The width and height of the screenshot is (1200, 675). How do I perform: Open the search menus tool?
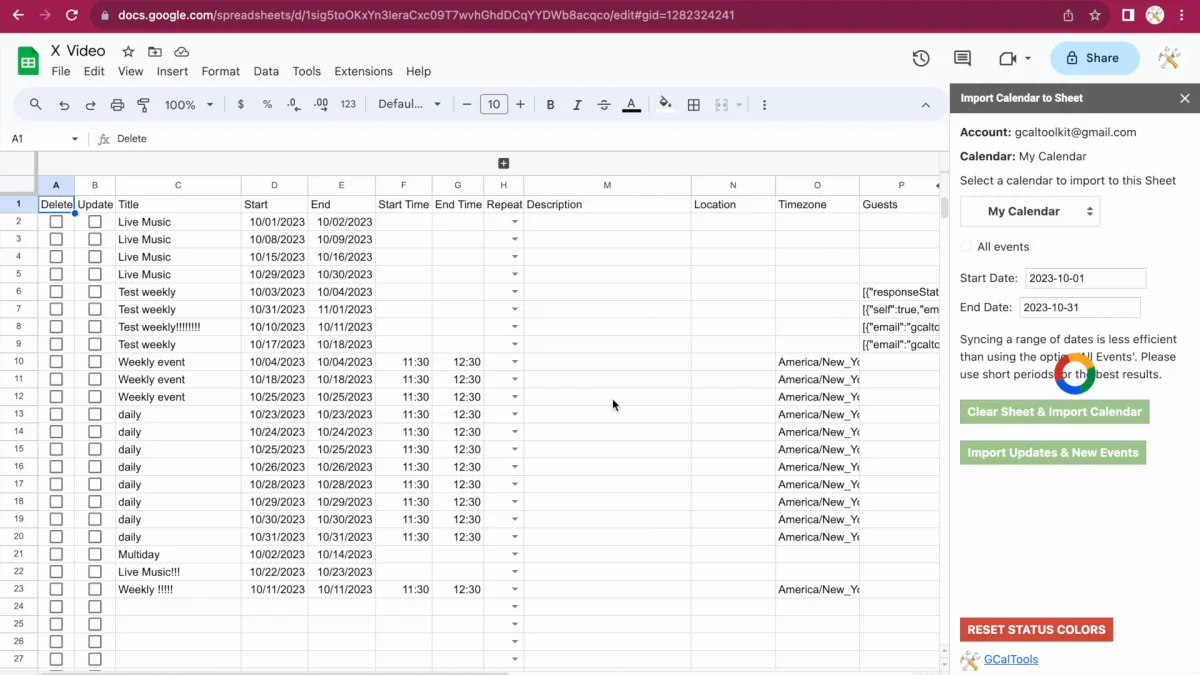pyautogui.click(x=36, y=105)
